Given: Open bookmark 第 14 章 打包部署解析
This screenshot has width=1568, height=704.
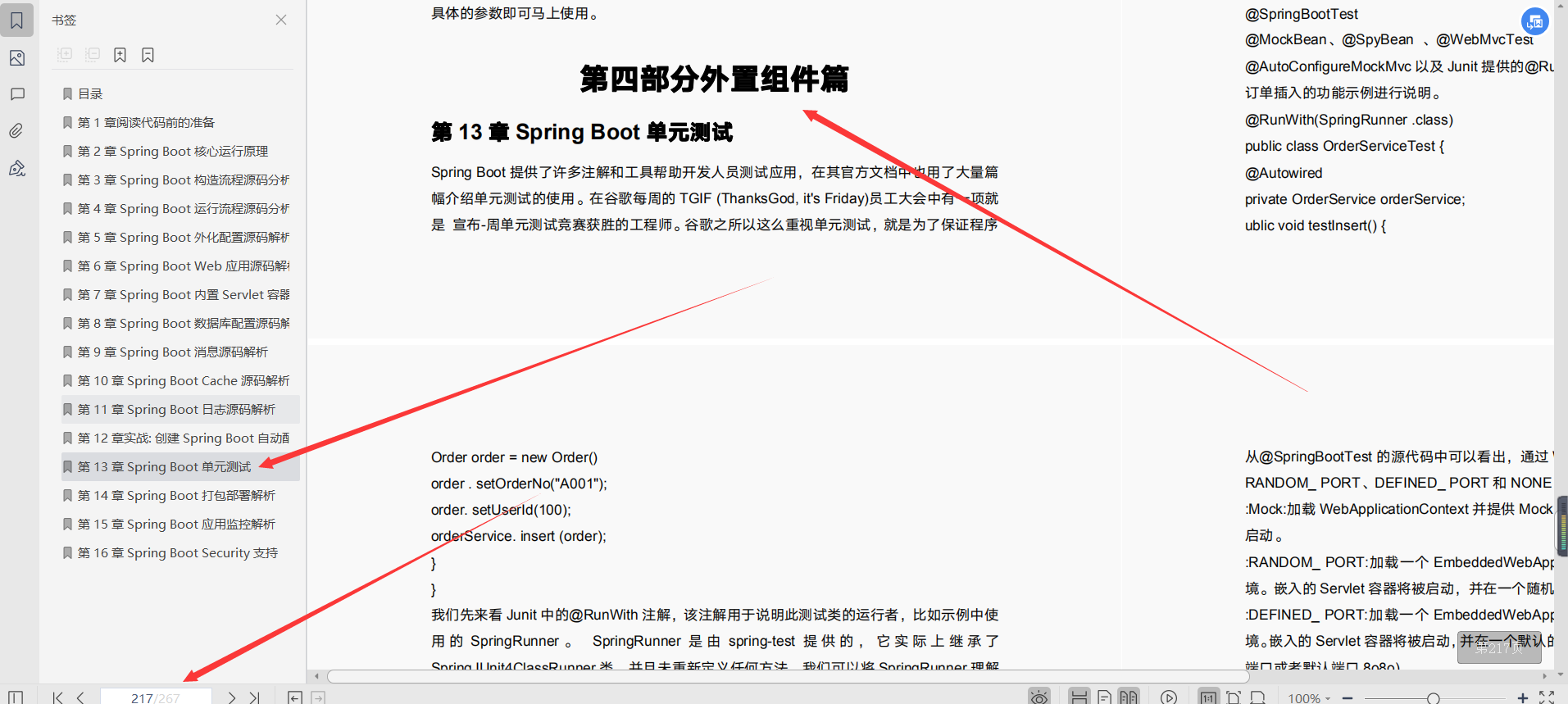Looking at the screenshot, I should click(176, 496).
